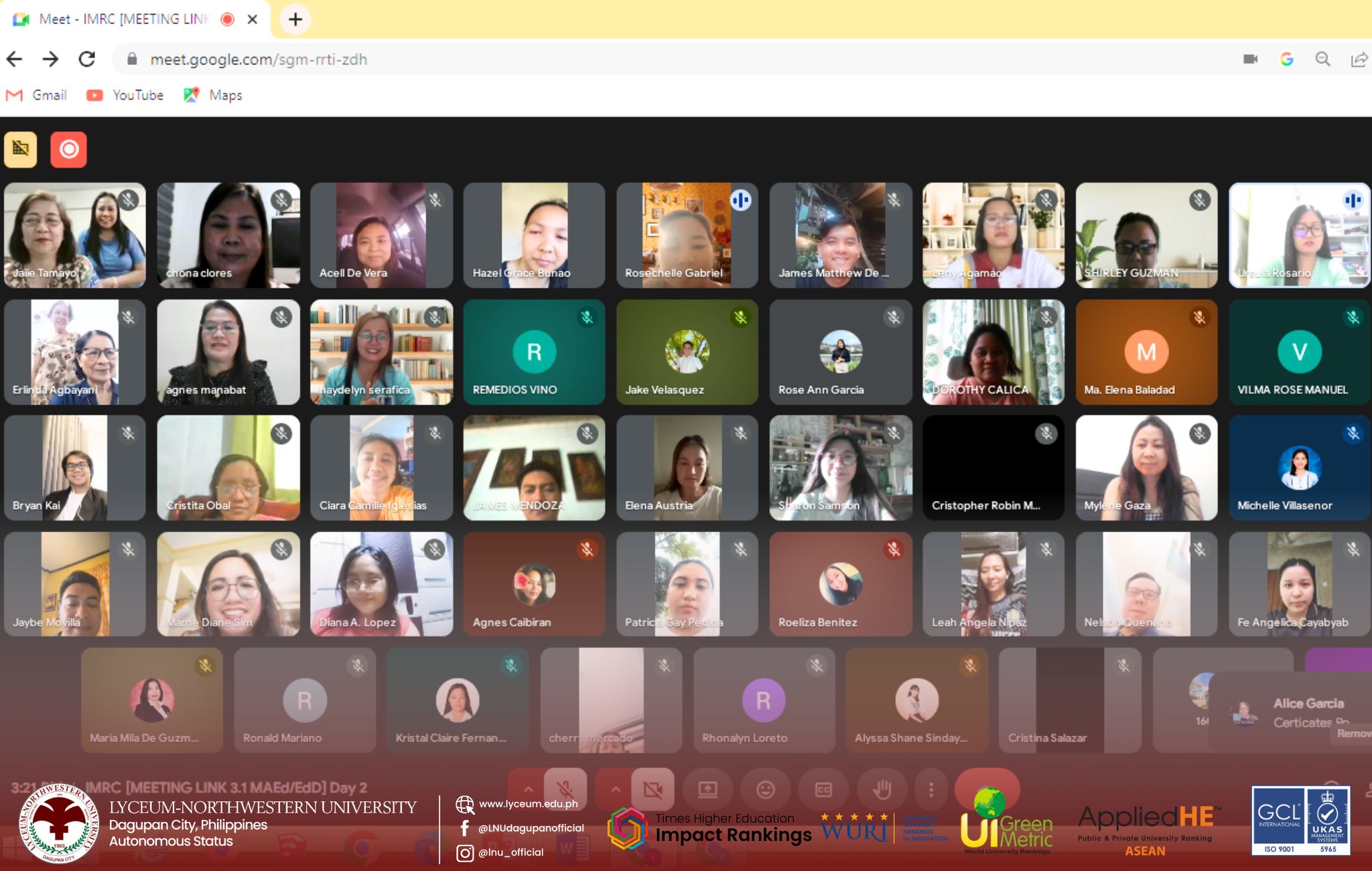Click the meet.google.com address bar
This screenshot has width=1372, height=871.
258,59
